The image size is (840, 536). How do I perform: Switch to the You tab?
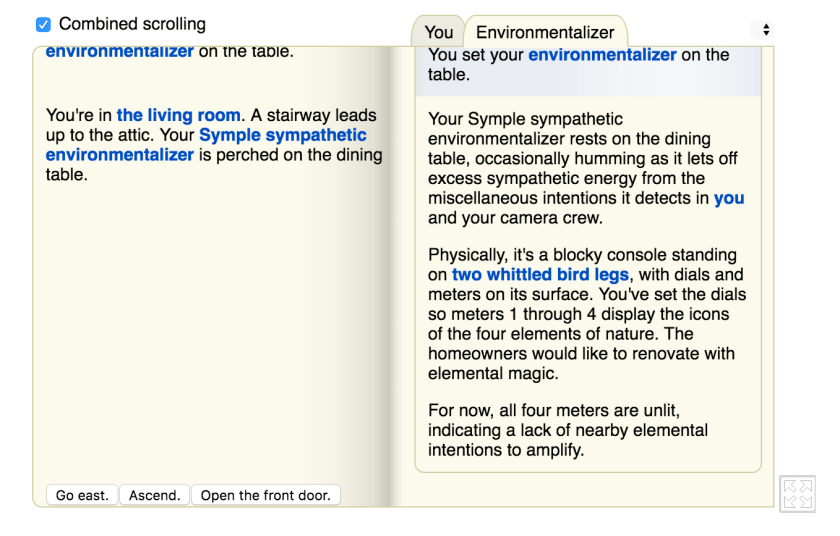tap(438, 32)
